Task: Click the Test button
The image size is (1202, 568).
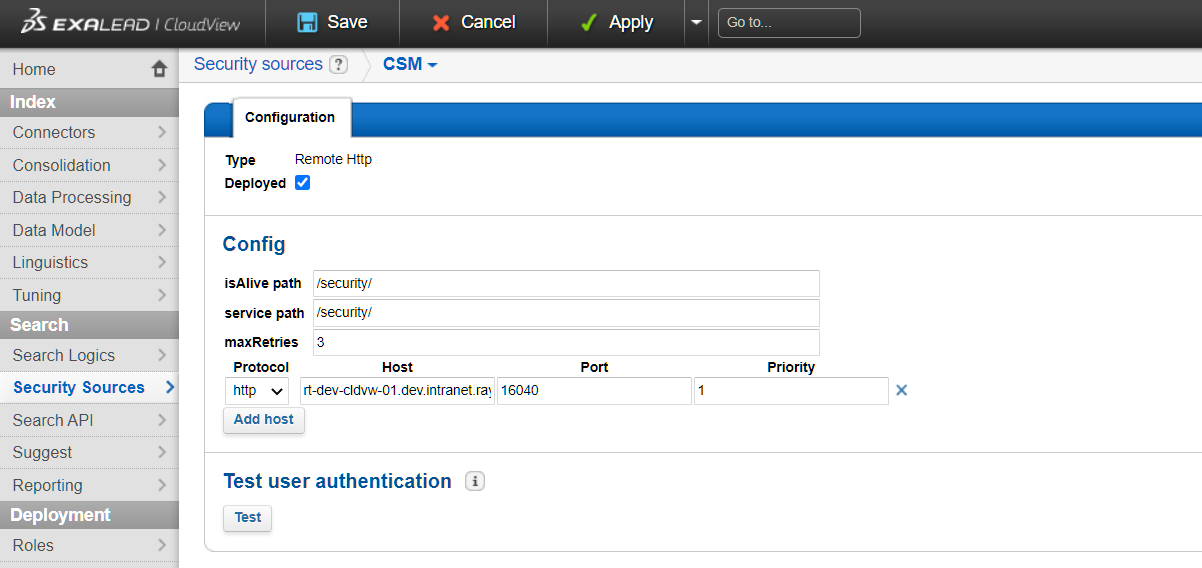Action: 248,518
